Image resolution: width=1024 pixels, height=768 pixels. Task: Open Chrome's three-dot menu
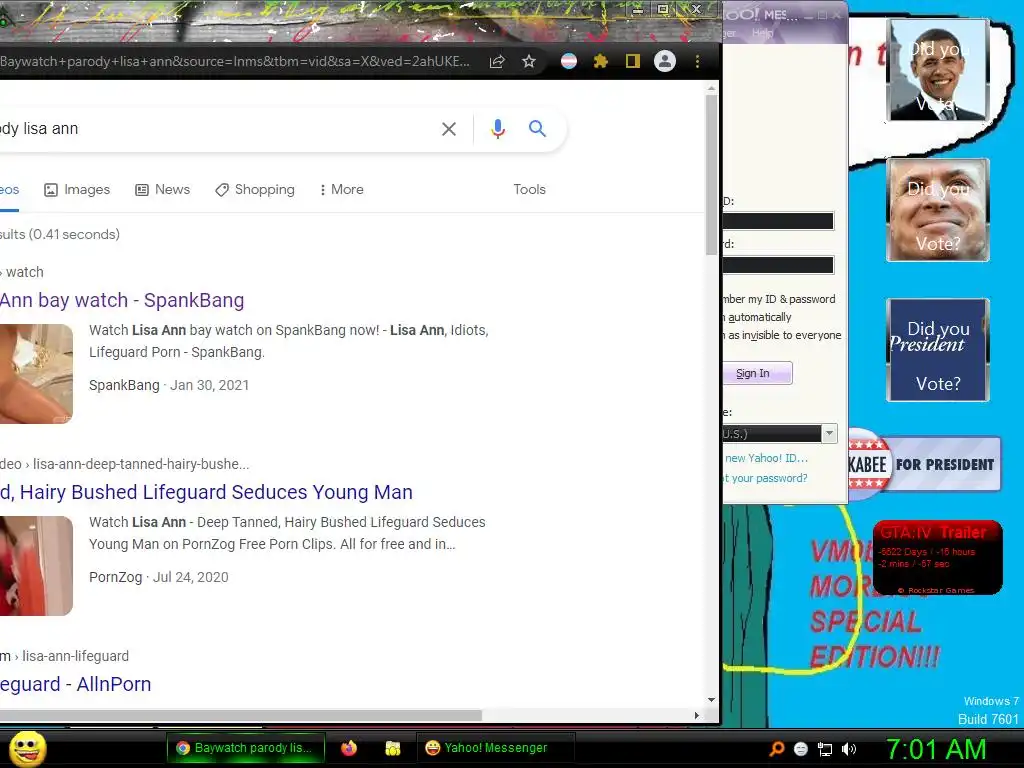(697, 61)
